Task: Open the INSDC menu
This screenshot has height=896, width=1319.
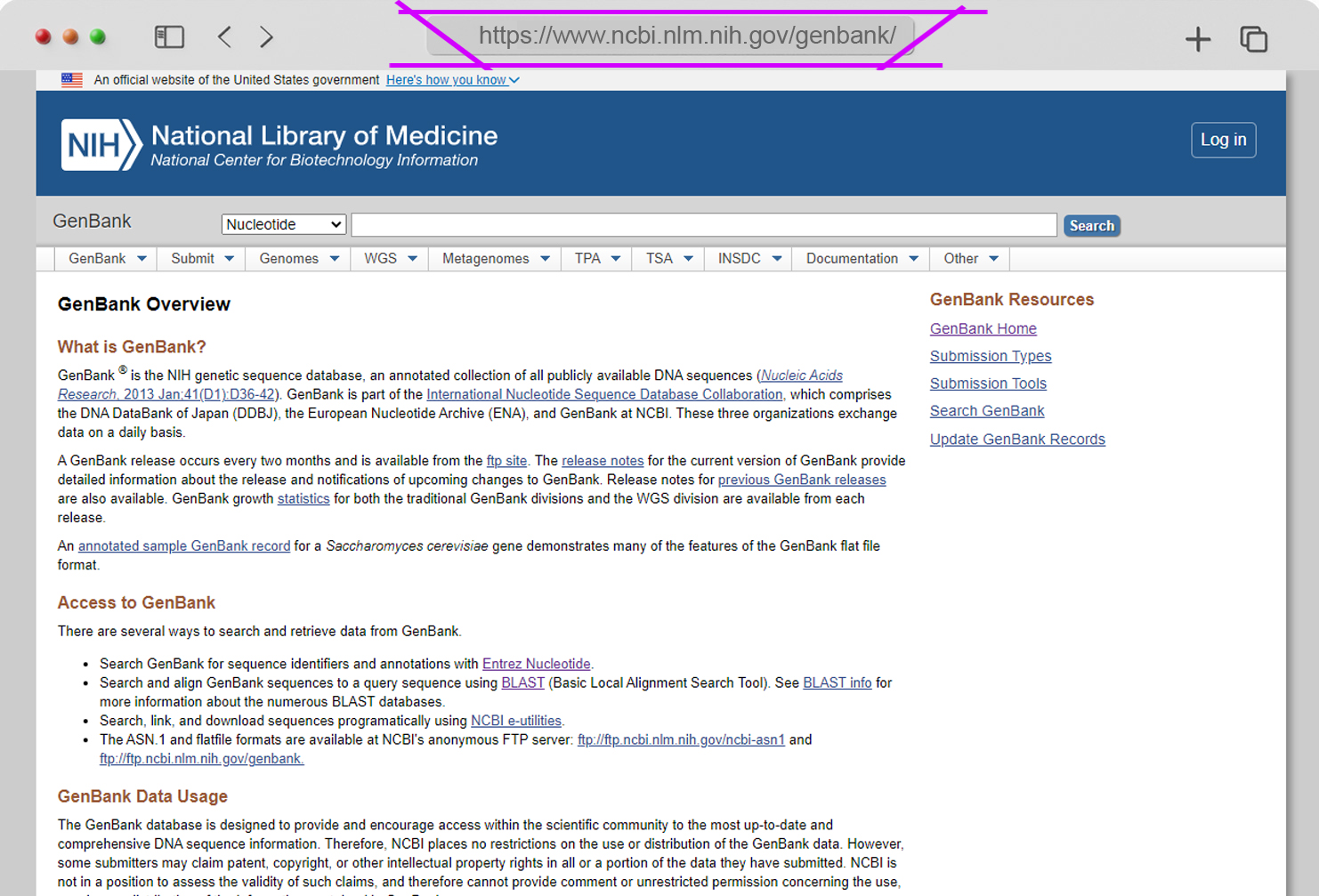Action: [x=749, y=259]
